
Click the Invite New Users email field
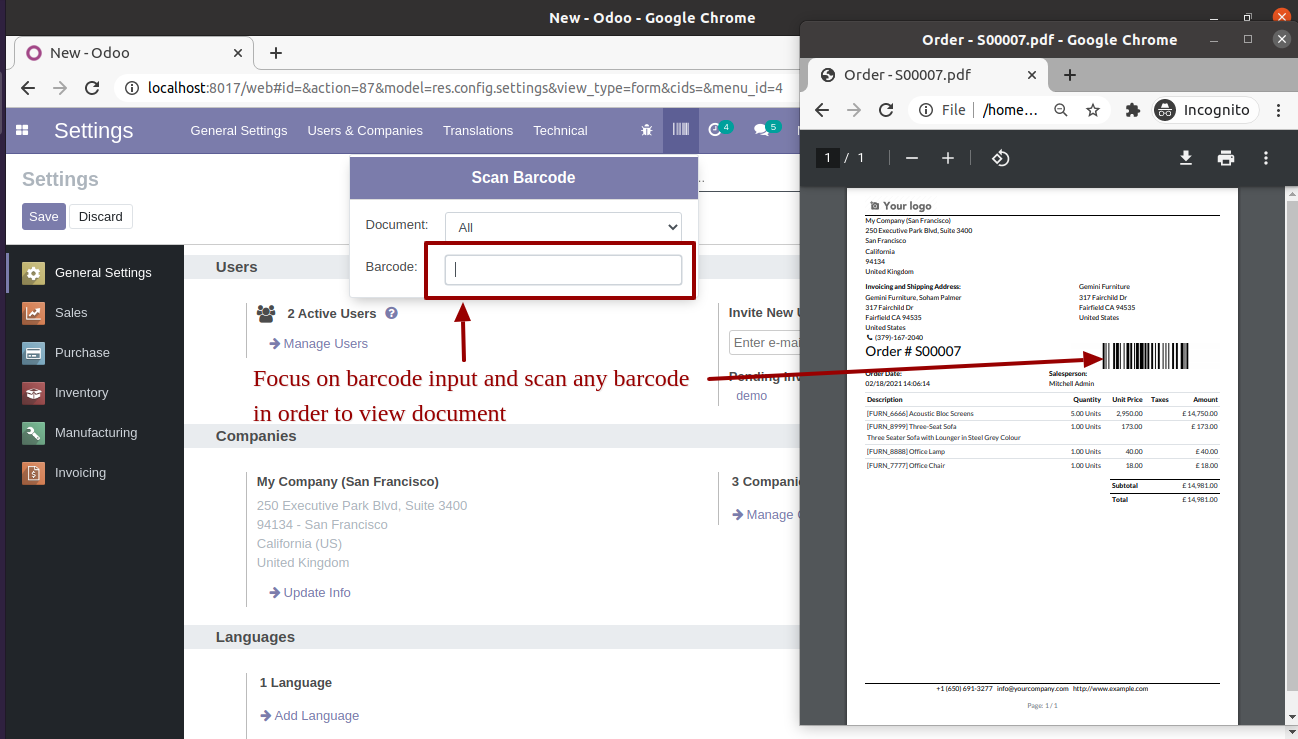click(x=765, y=343)
